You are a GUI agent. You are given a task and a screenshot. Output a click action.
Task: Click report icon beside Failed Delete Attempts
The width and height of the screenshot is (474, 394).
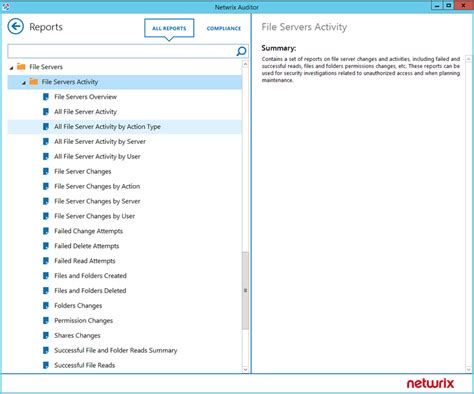point(46,246)
